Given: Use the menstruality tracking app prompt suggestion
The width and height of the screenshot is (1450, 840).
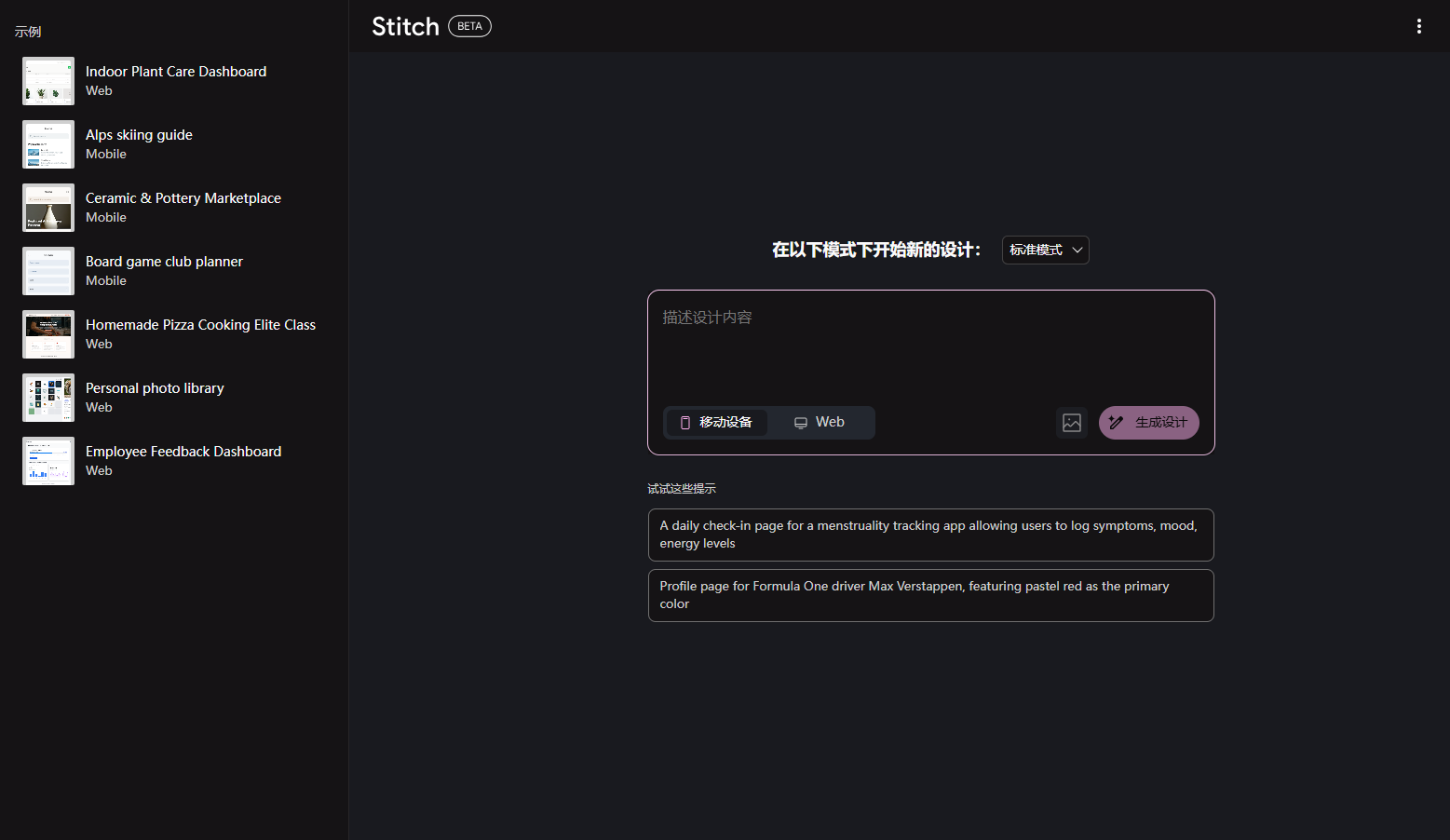Looking at the screenshot, I should click(x=930, y=535).
